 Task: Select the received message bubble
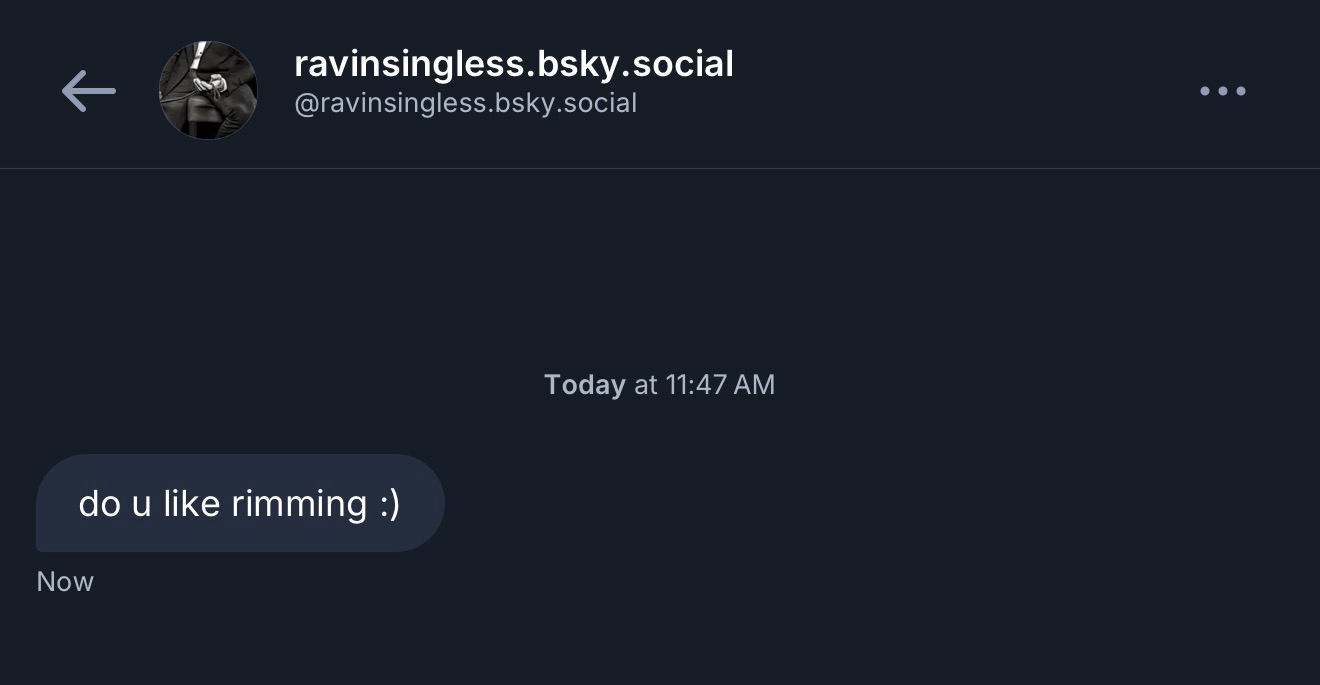click(240, 503)
